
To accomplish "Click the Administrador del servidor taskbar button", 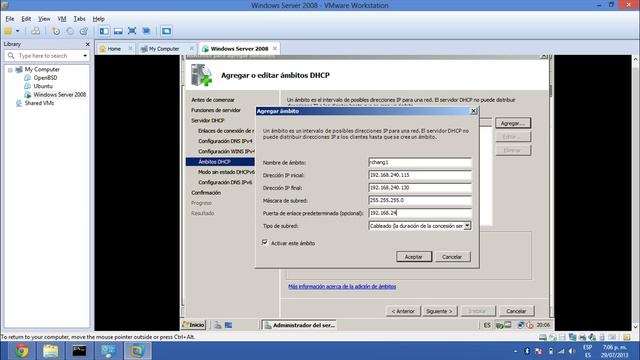I will click(299, 325).
